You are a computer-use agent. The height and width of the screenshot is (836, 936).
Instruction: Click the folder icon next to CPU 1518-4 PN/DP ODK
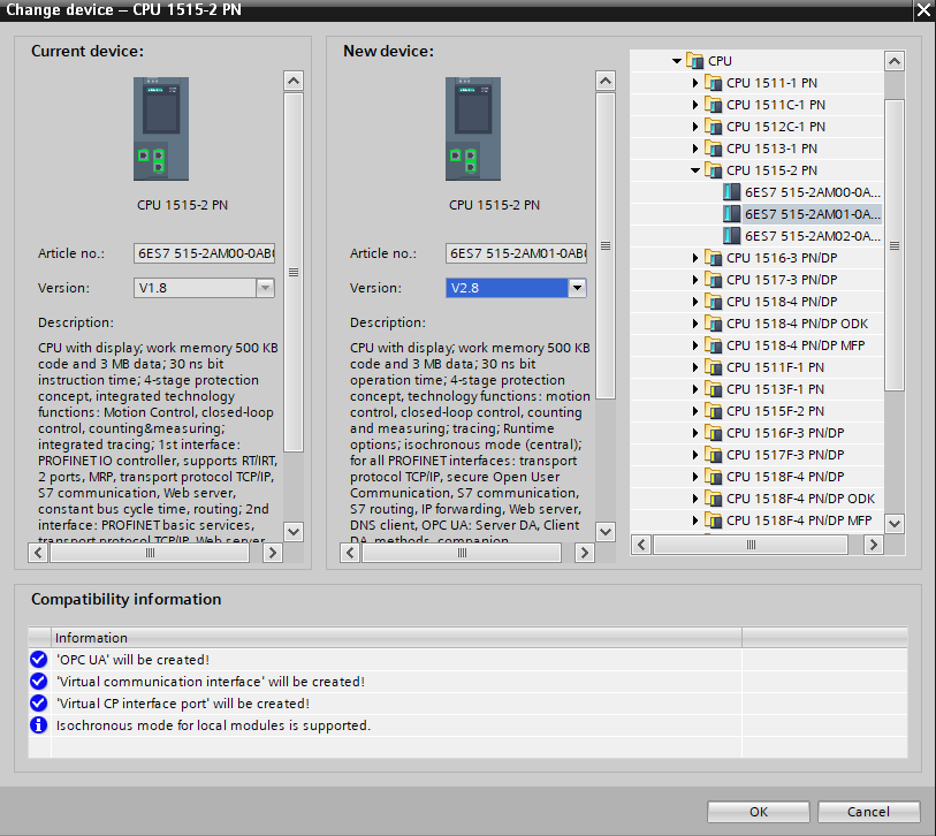[713, 324]
